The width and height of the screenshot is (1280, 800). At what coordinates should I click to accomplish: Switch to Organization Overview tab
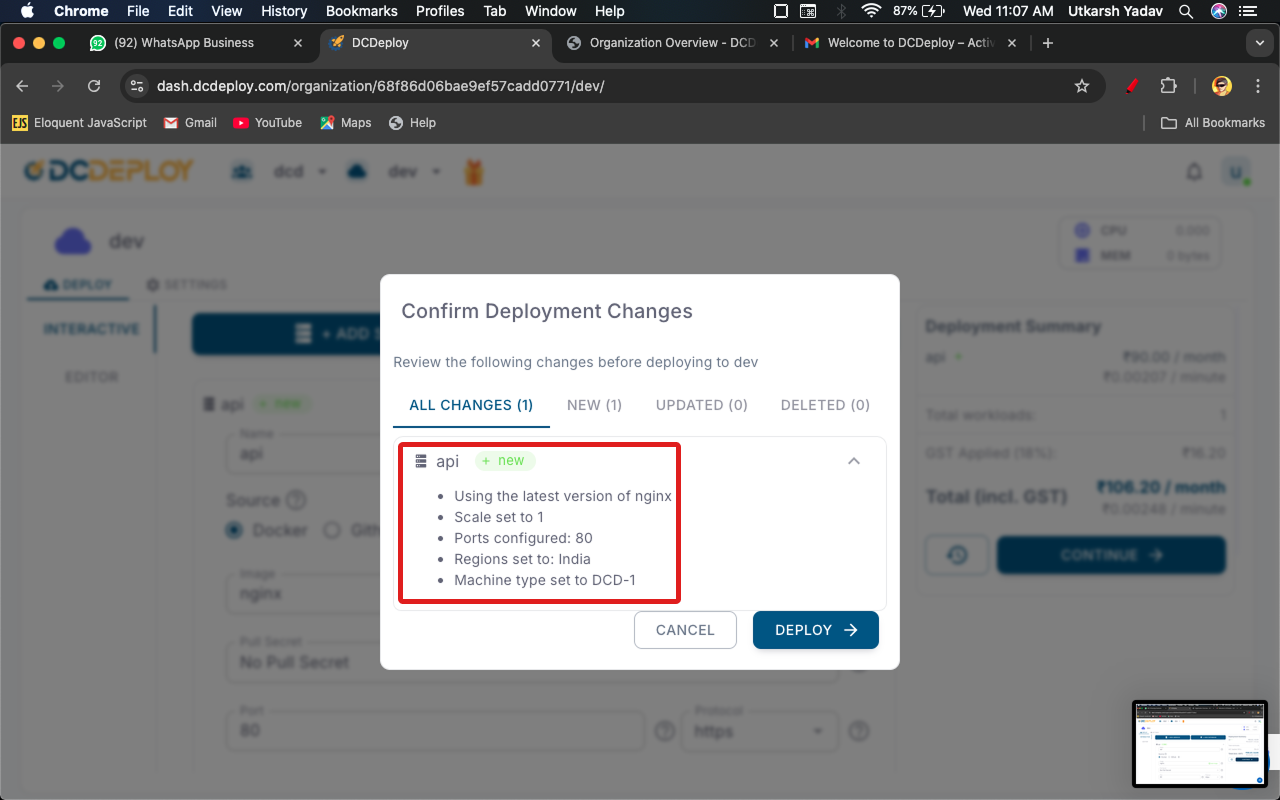pyautogui.click(x=670, y=43)
